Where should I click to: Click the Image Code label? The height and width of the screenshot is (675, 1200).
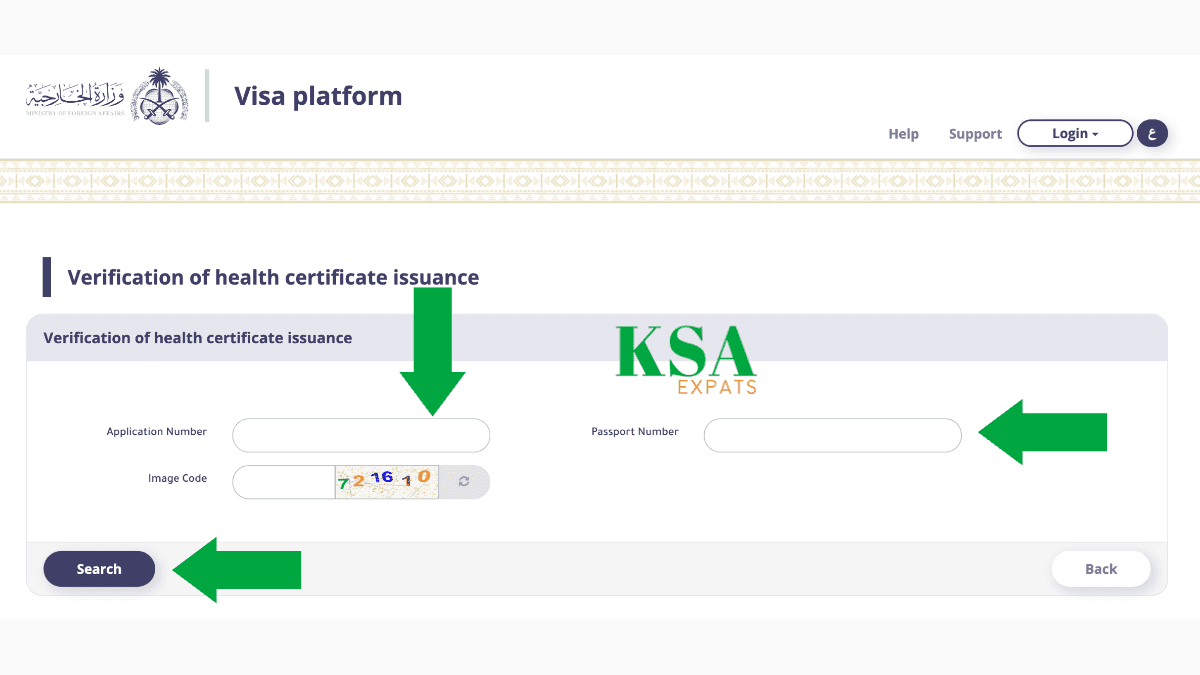point(177,479)
